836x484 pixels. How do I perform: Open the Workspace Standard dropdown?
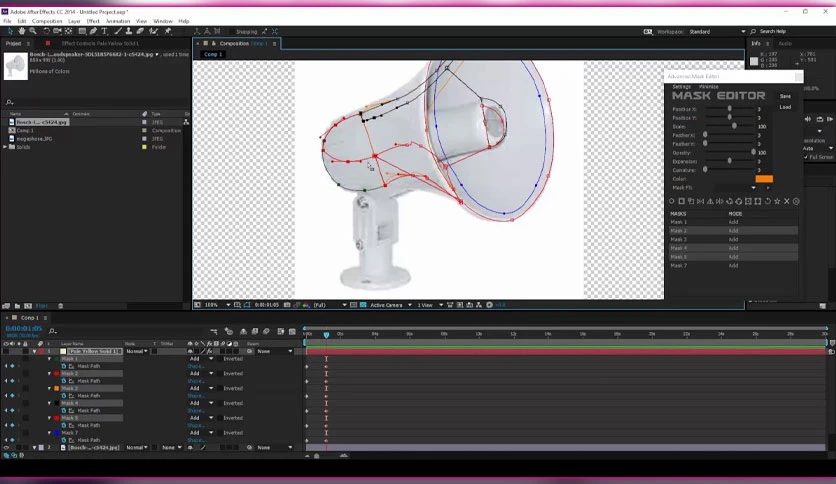tap(717, 31)
